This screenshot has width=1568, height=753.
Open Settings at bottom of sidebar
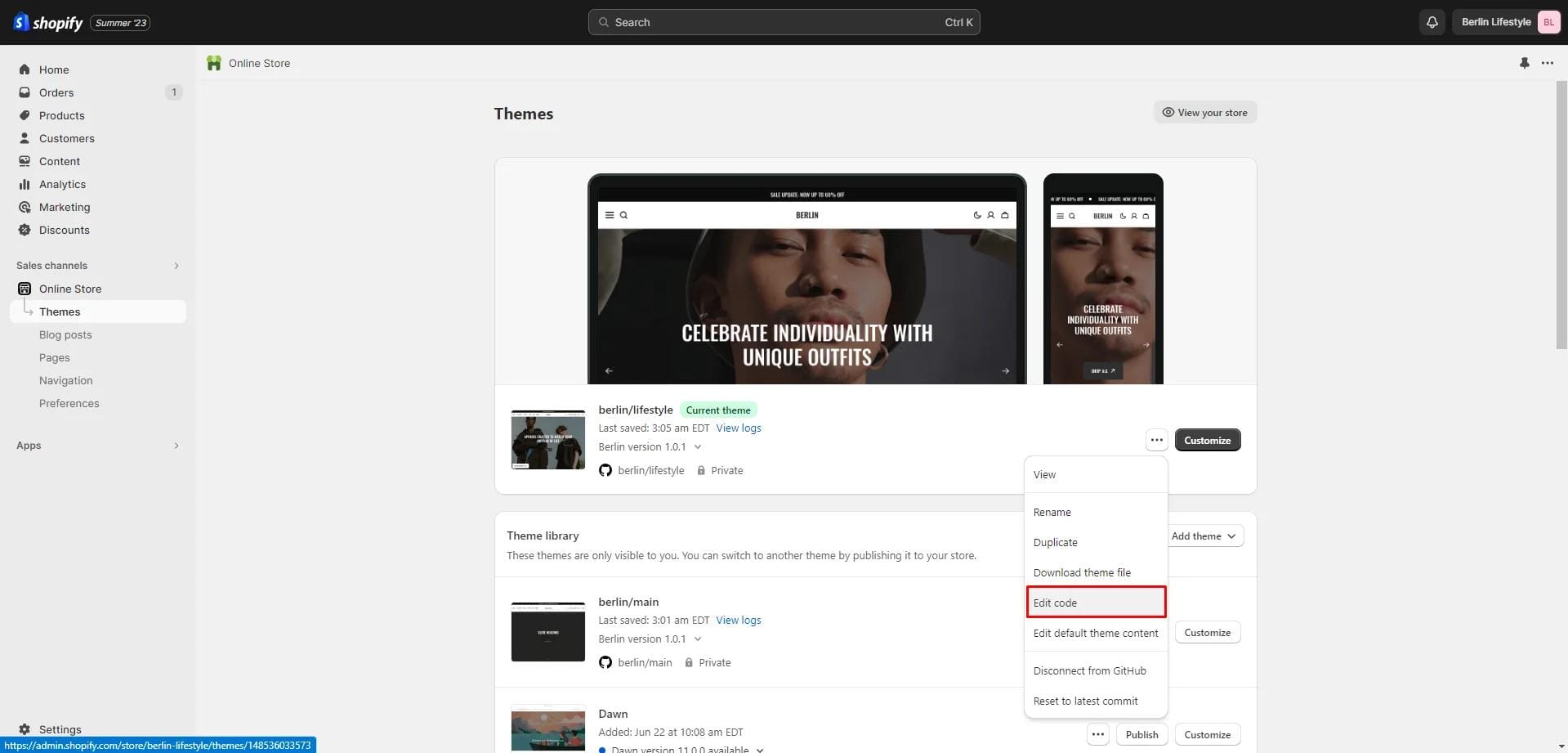click(x=60, y=728)
